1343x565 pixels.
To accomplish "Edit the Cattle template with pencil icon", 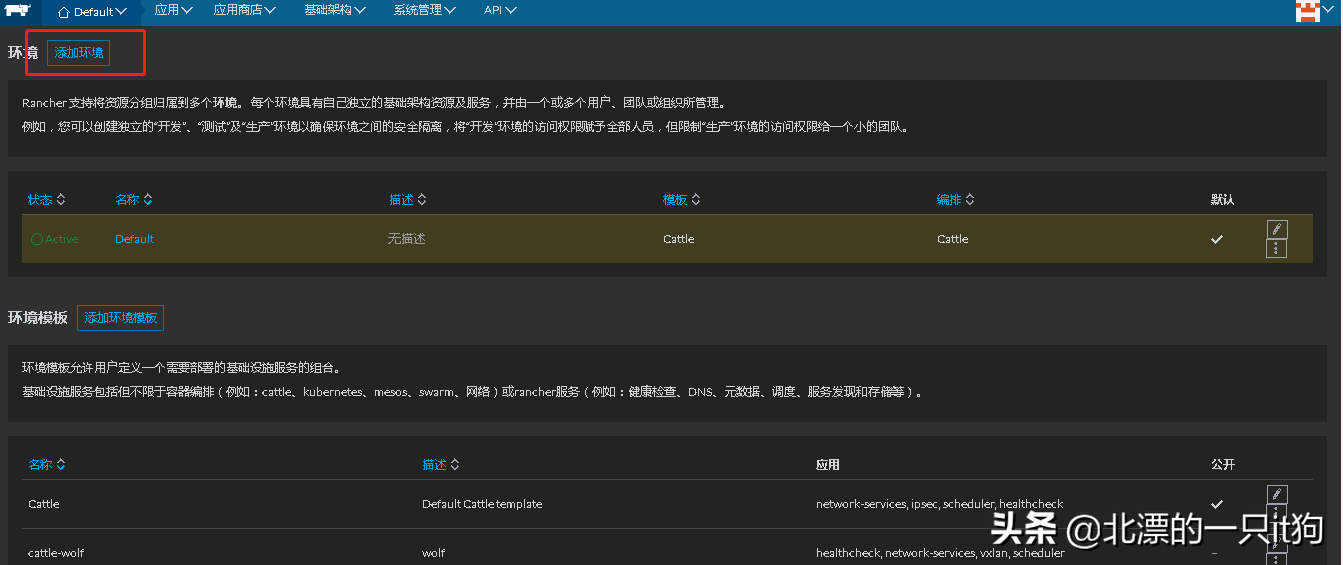I will pos(1276,494).
